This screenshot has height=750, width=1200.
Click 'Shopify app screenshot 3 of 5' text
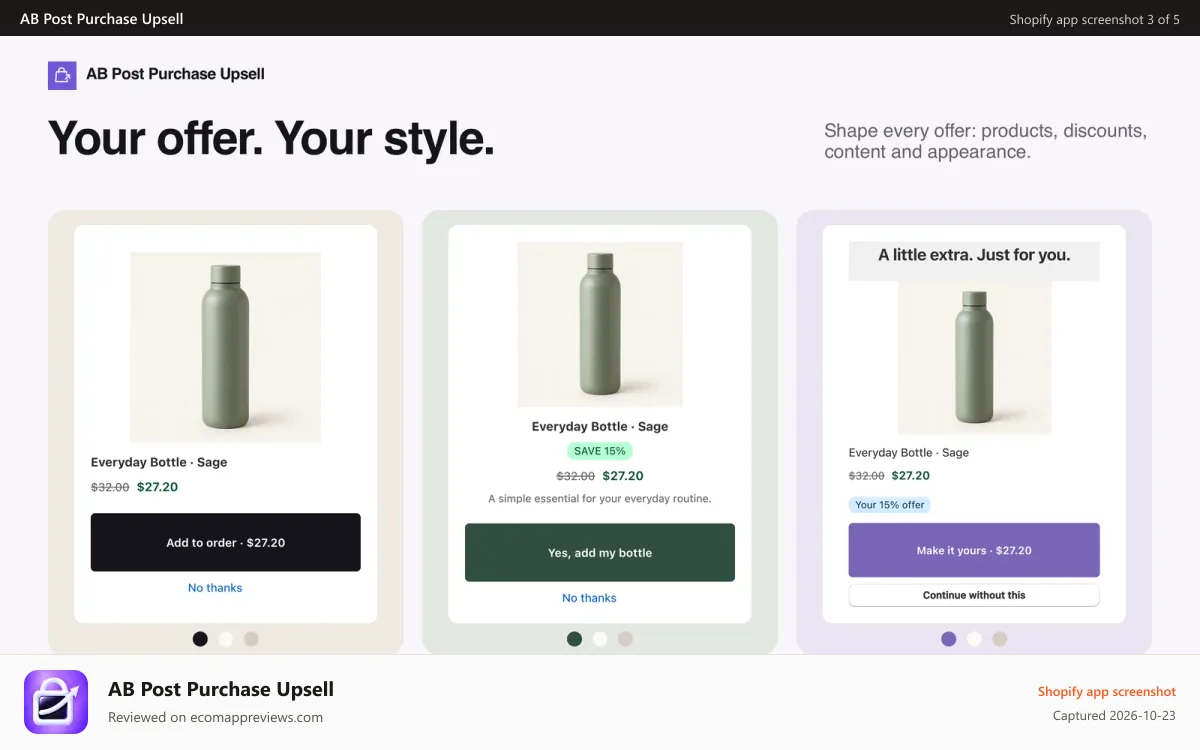(1094, 19)
